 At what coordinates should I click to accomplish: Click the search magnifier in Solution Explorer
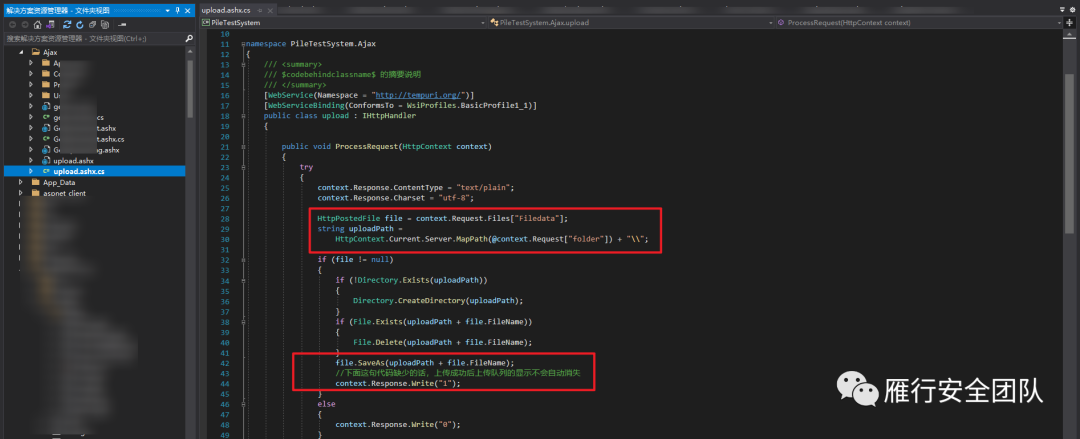pyautogui.click(x=189, y=39)
